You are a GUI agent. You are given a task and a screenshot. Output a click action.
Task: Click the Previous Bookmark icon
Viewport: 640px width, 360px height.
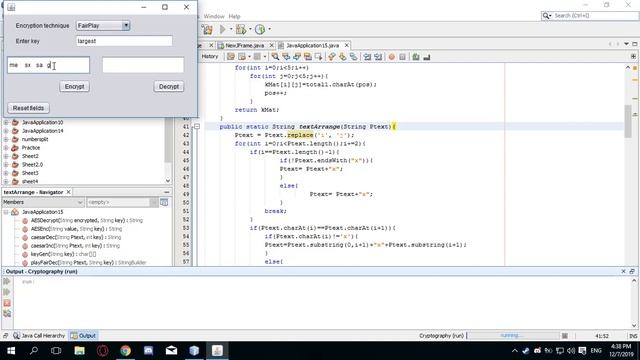click(331, 57)
